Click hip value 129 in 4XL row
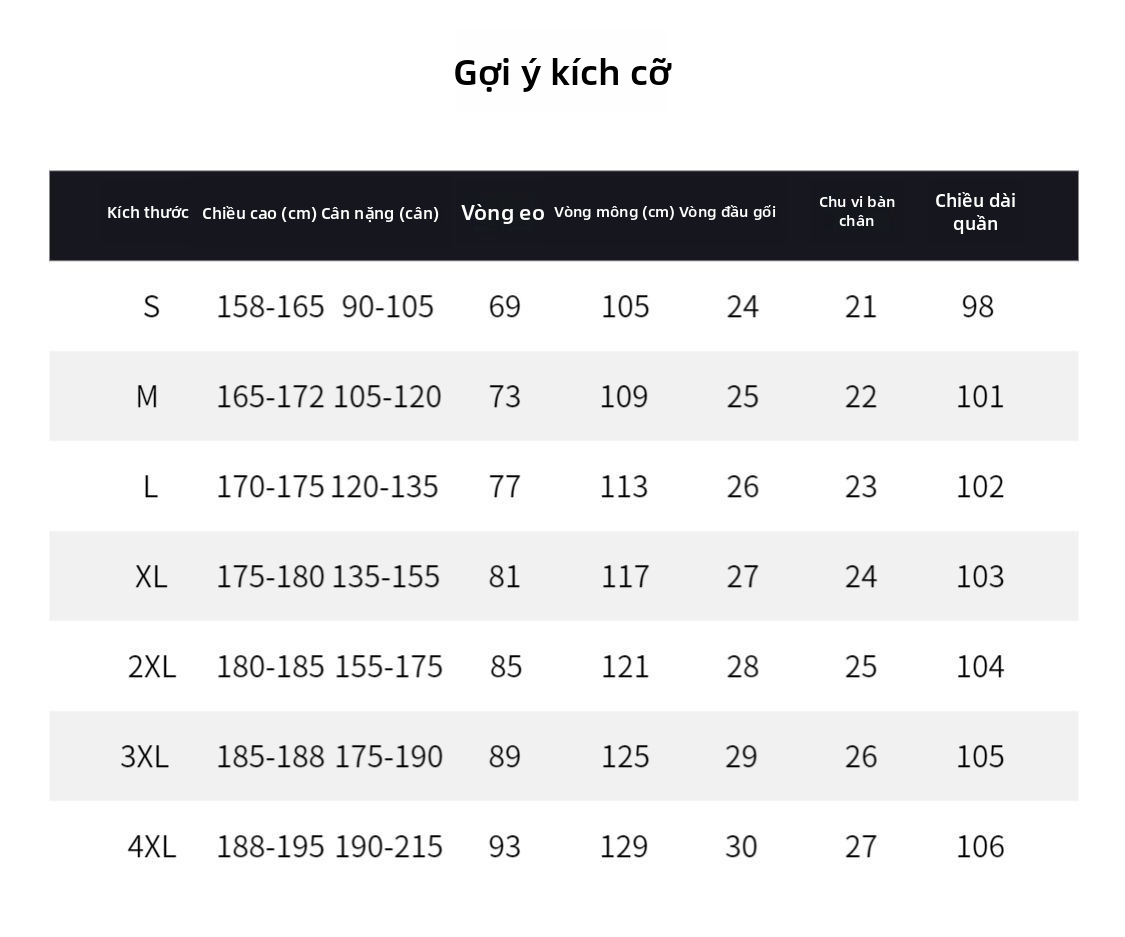The image size is (1125, 937). tap(623, 847)
